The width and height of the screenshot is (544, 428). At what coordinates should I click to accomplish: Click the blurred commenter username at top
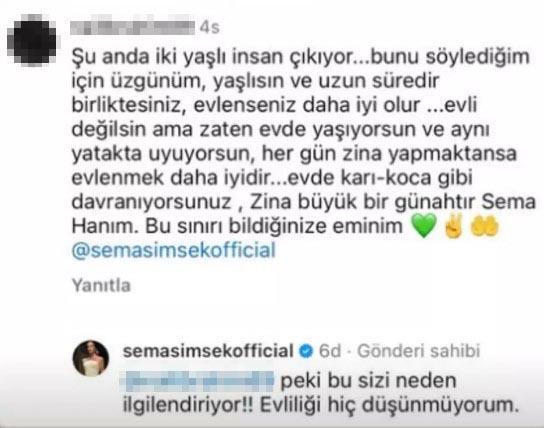(x=132, y=26)
